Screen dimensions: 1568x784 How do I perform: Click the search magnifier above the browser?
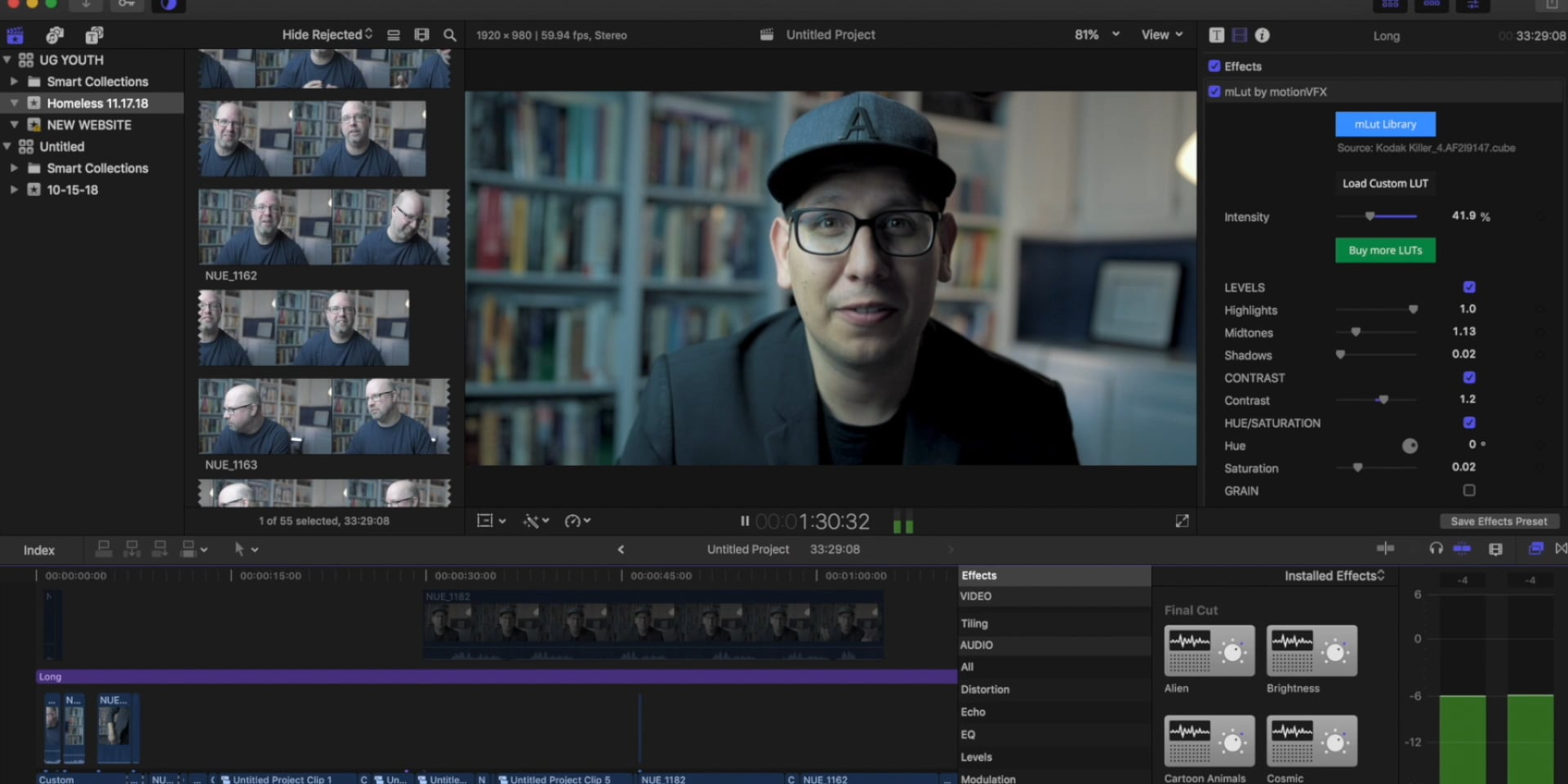coord(449,35)
